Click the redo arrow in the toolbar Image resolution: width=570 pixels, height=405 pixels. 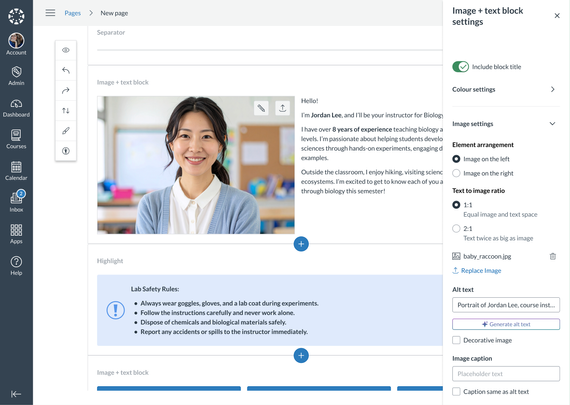tap(66, 91)
